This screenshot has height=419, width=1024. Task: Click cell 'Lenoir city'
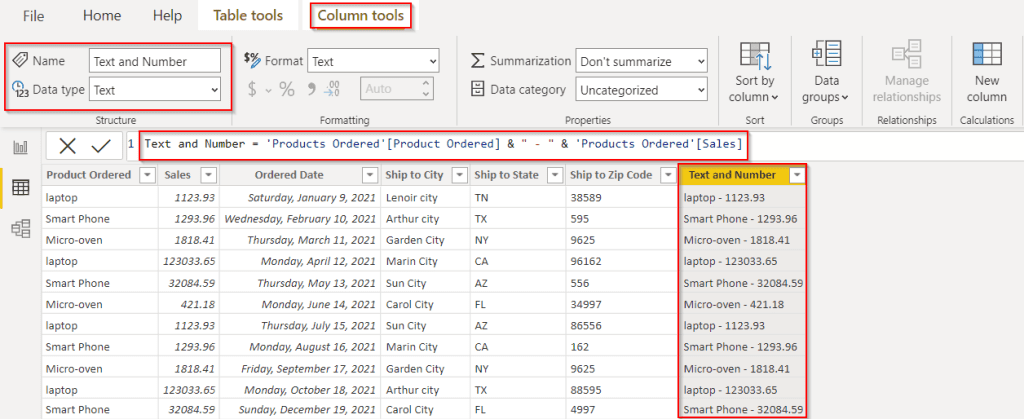pyautogui.click(x=425, y=197)
